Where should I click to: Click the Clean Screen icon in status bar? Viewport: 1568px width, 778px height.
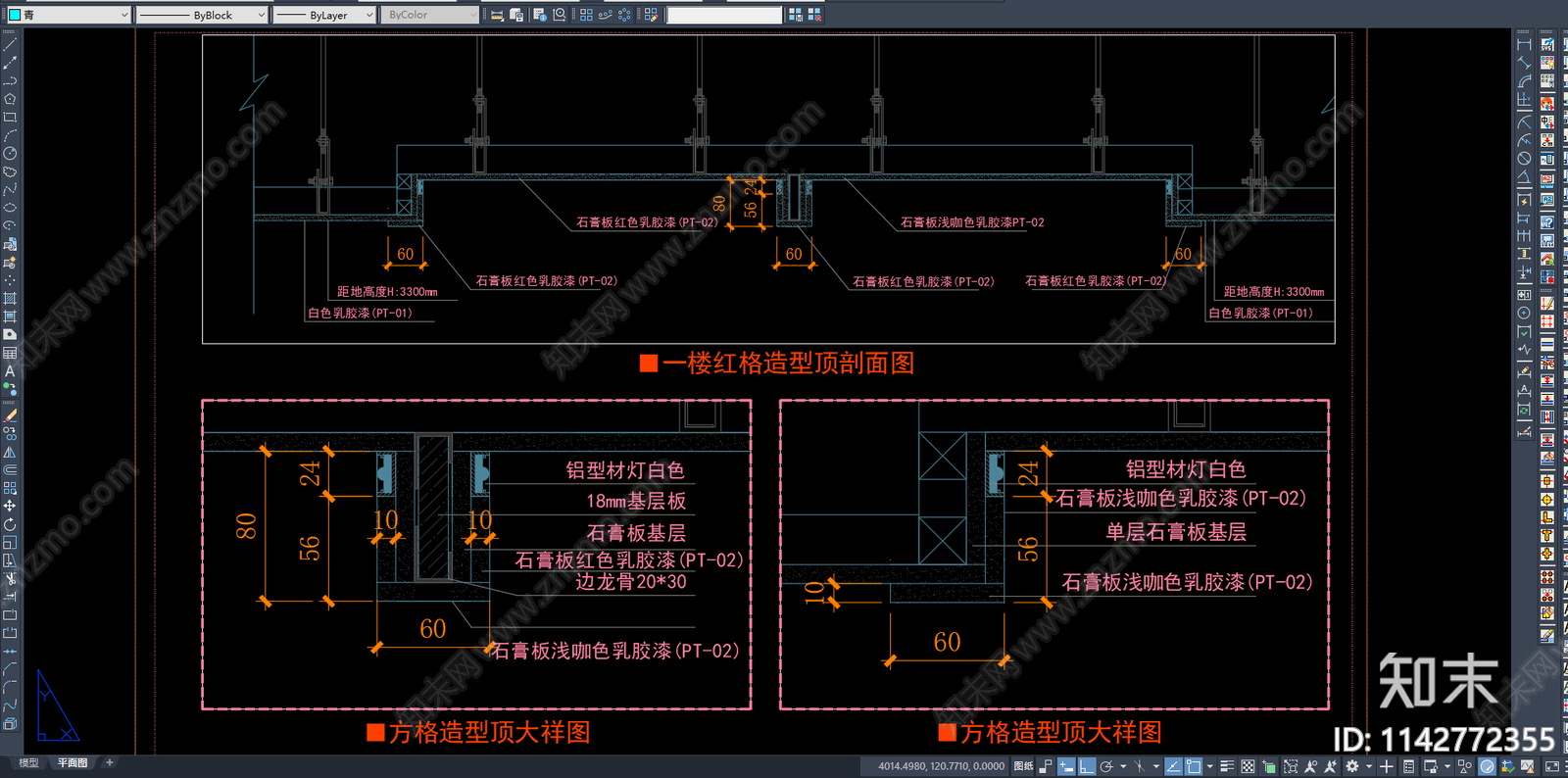1551,766
